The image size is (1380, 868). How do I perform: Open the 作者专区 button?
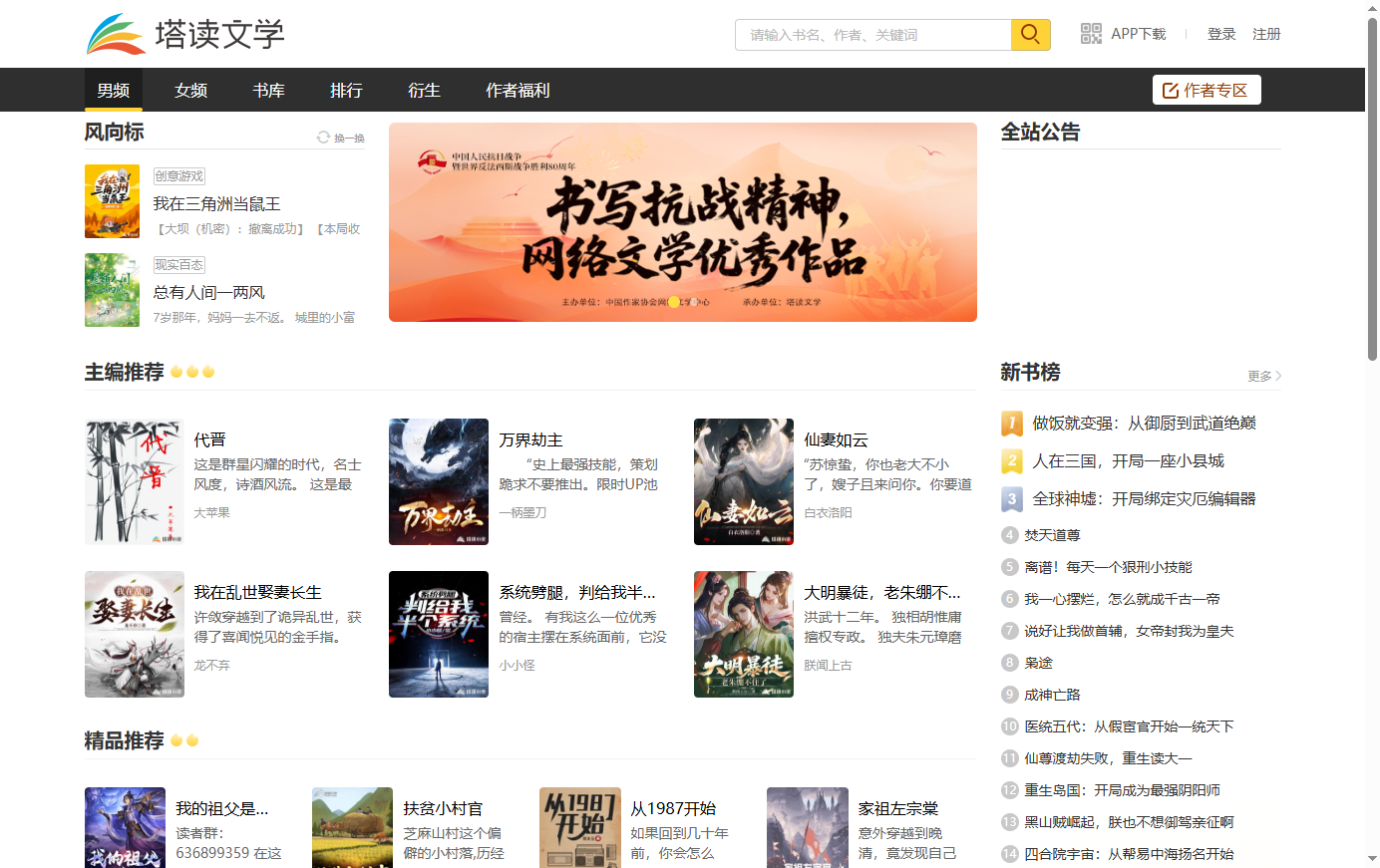click(1207, 90)
